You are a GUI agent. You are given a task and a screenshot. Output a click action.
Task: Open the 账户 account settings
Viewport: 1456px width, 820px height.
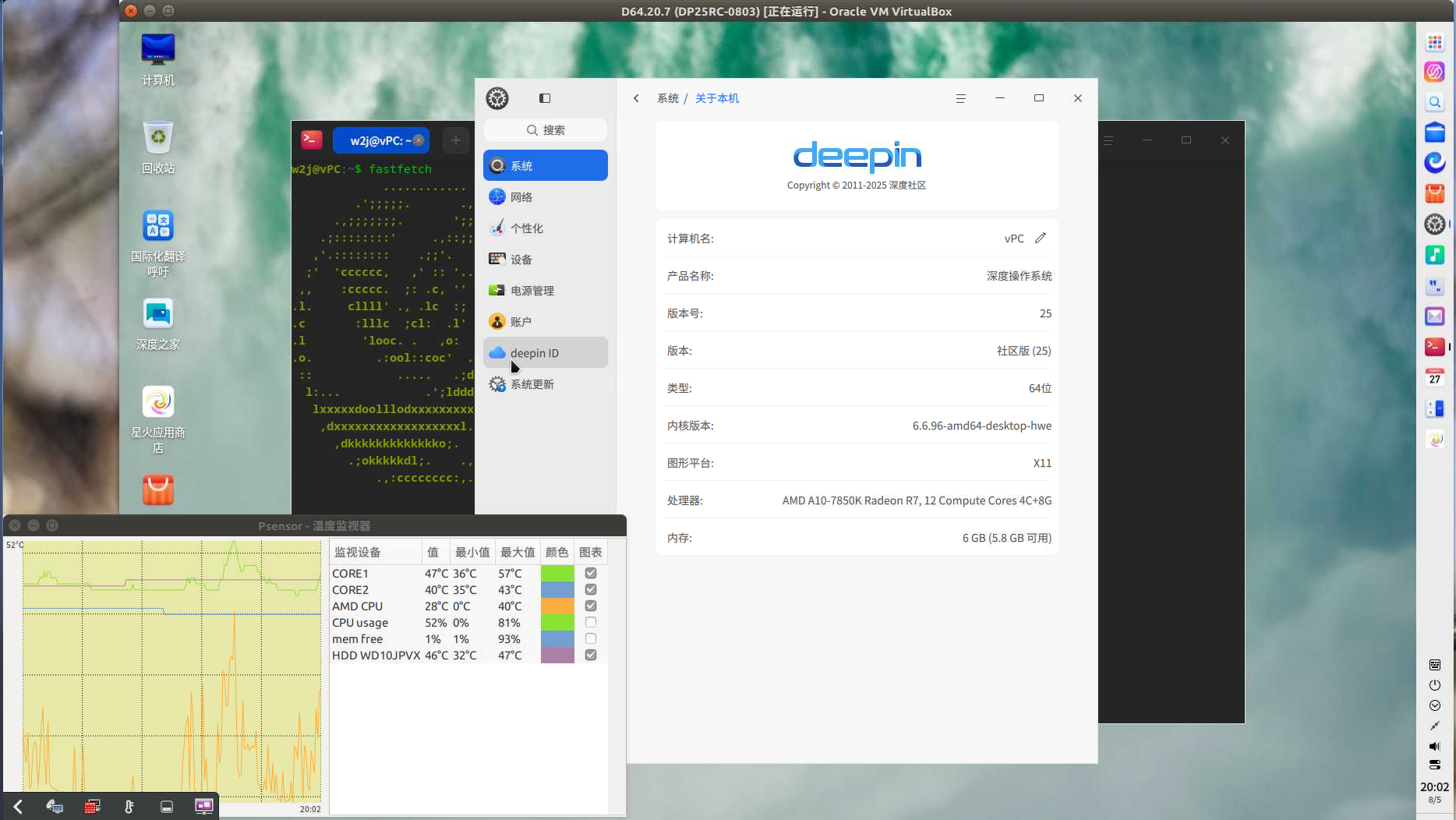[x=545, y=321]
